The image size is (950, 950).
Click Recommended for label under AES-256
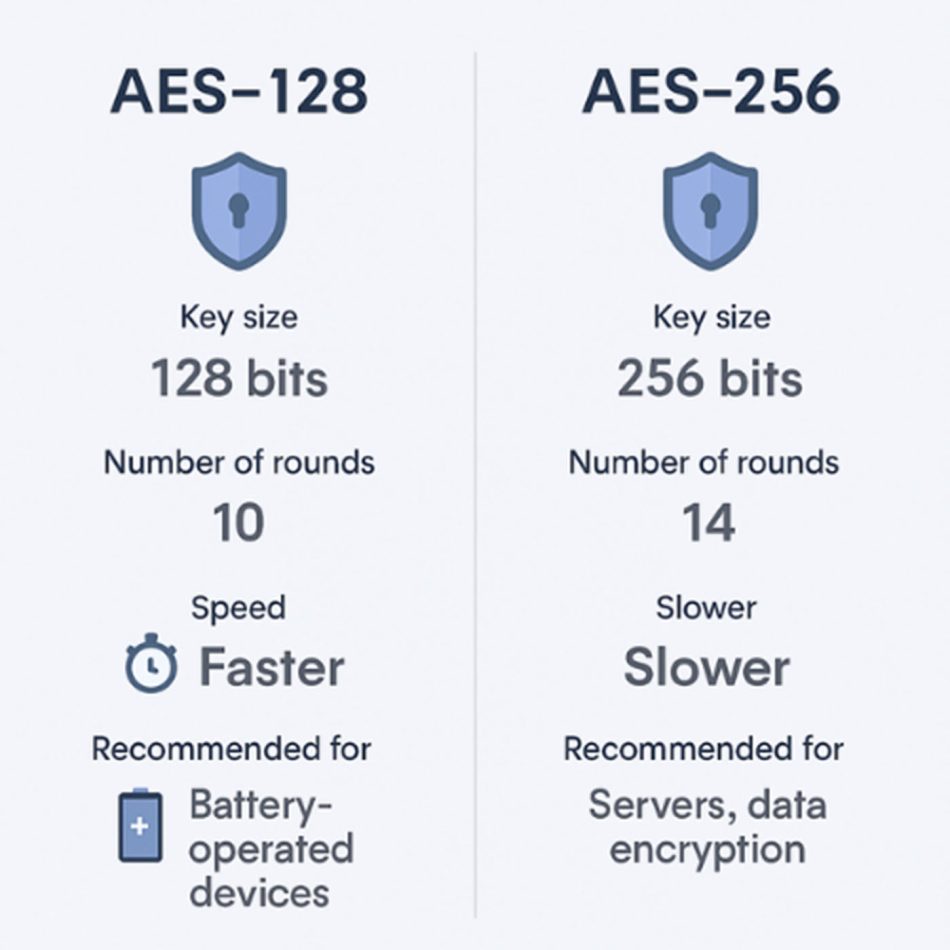point(703,749)
